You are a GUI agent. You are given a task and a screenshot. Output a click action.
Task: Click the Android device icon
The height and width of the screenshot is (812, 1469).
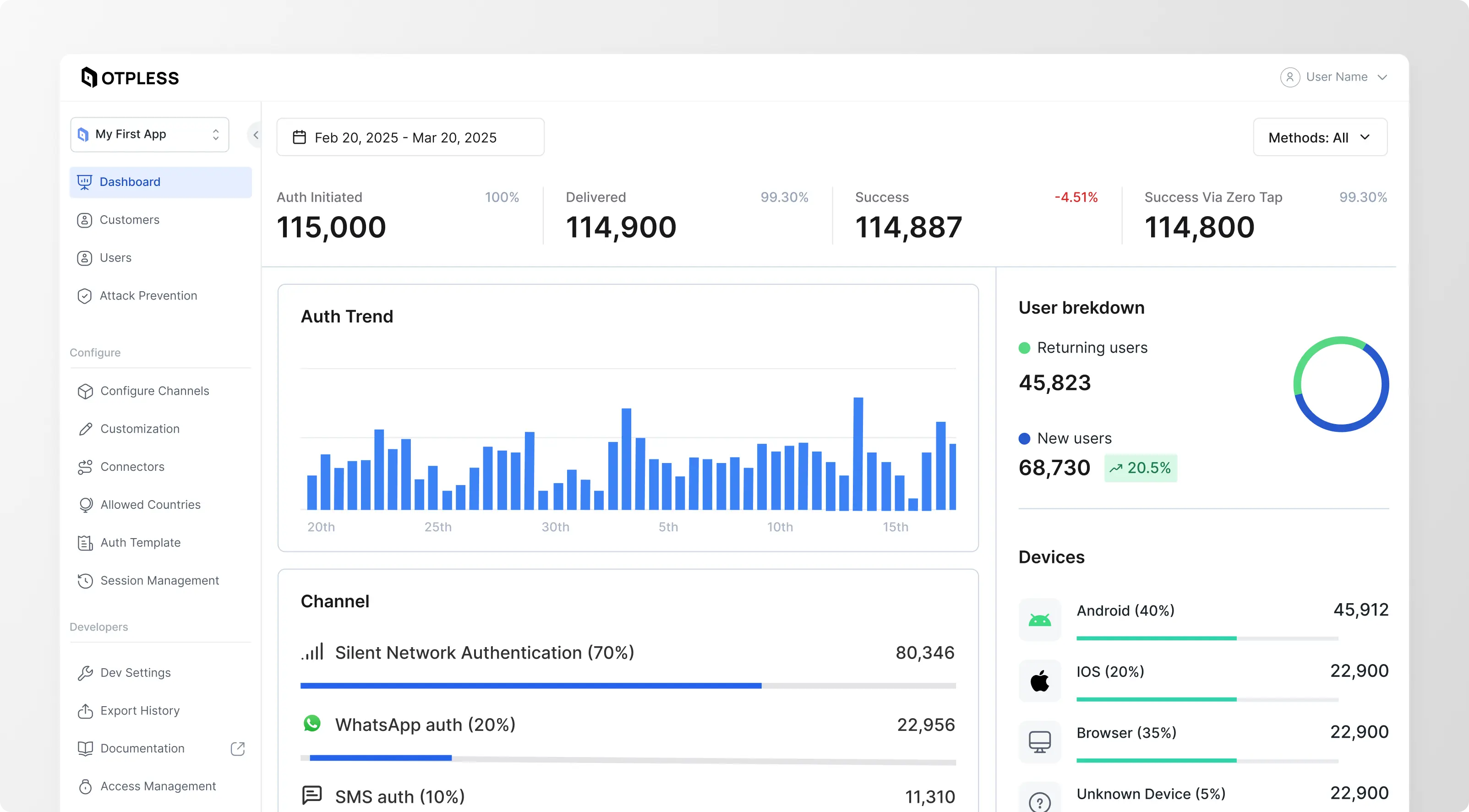(1040, 619)
